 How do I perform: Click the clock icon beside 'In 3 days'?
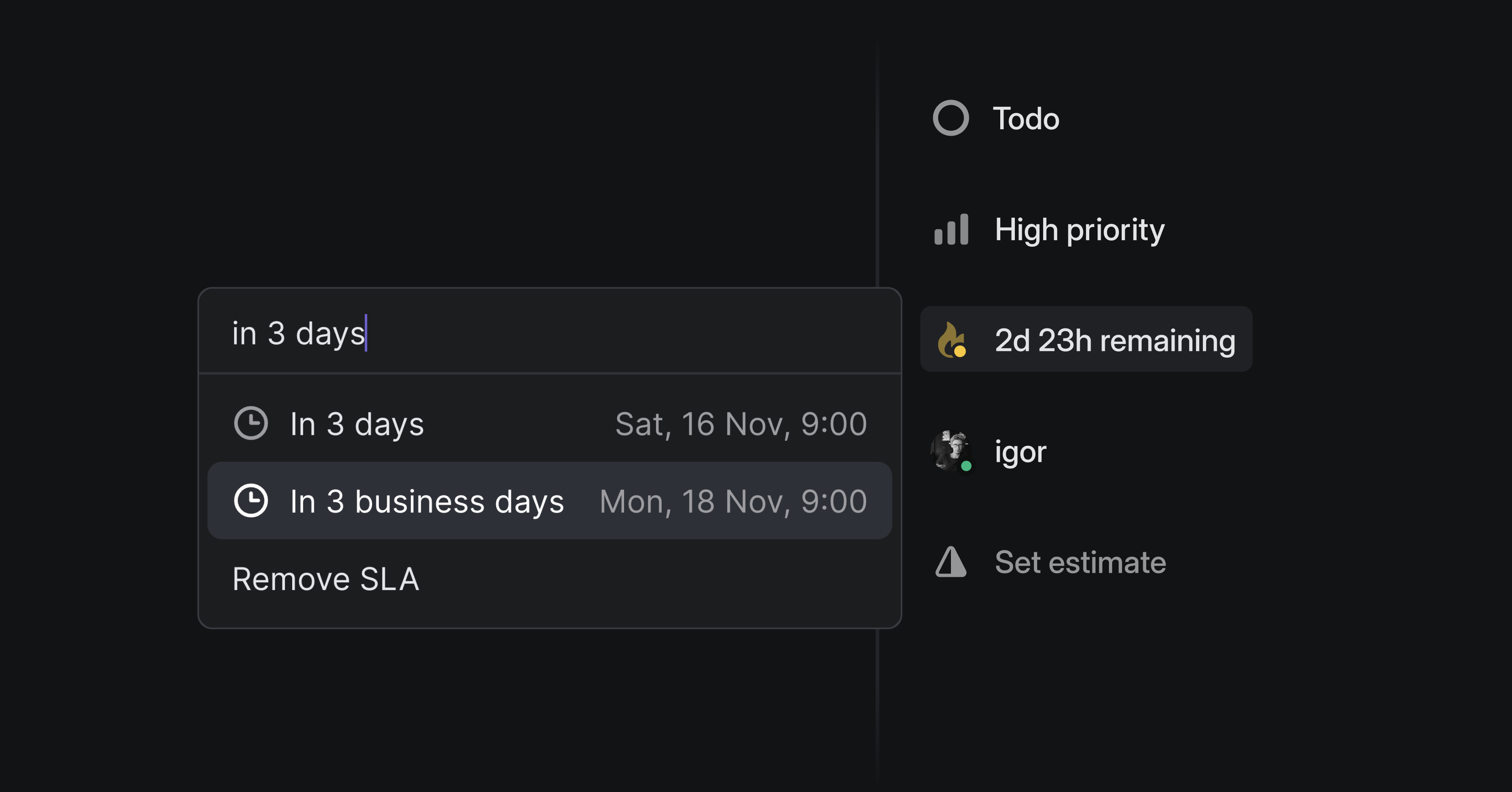coord(251,423)
